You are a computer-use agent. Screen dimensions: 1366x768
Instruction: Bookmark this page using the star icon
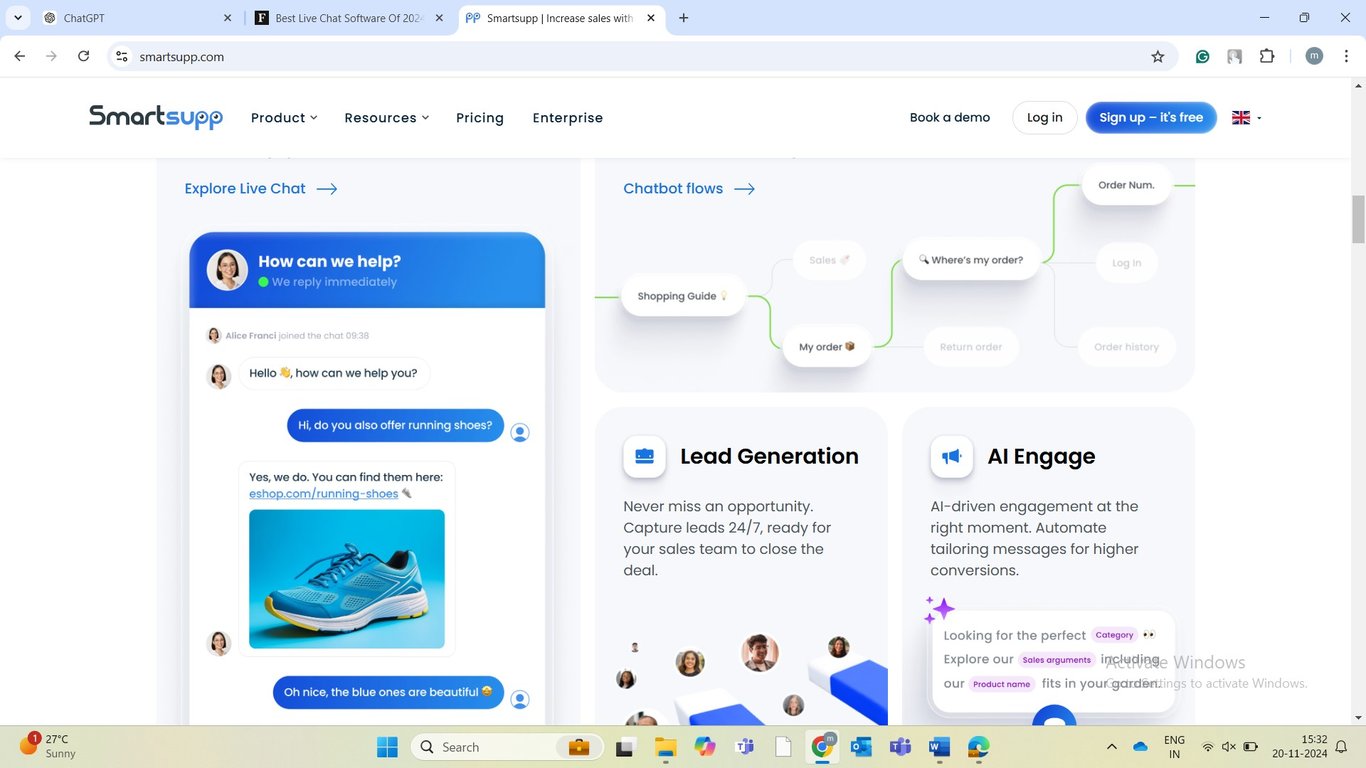pos(1157,57)
